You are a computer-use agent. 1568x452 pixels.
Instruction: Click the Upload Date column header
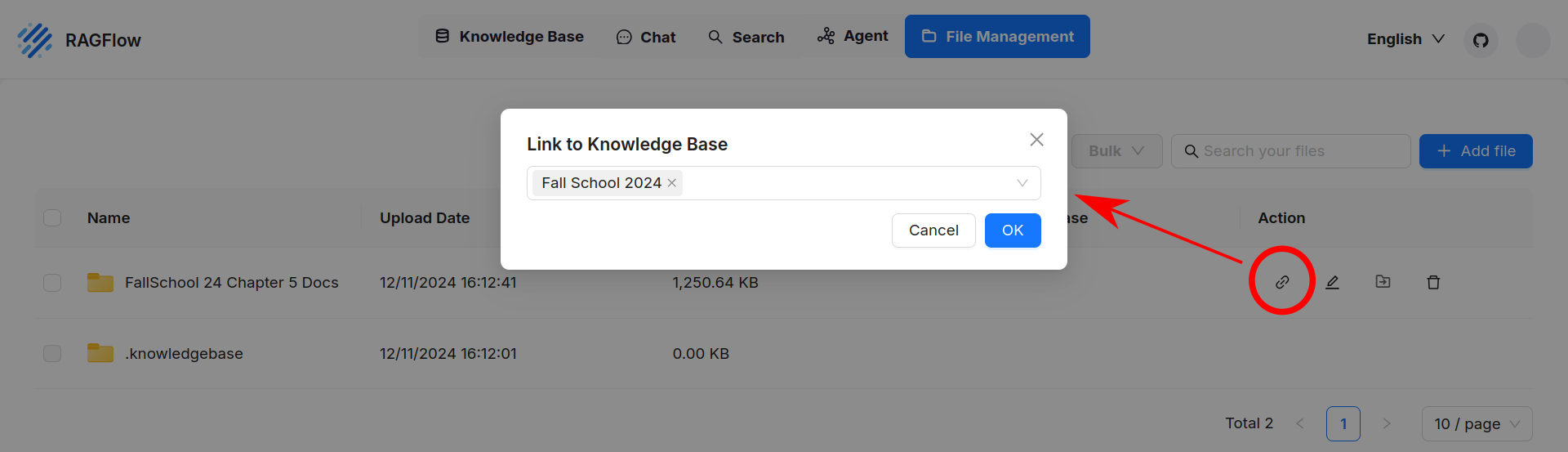425,218
